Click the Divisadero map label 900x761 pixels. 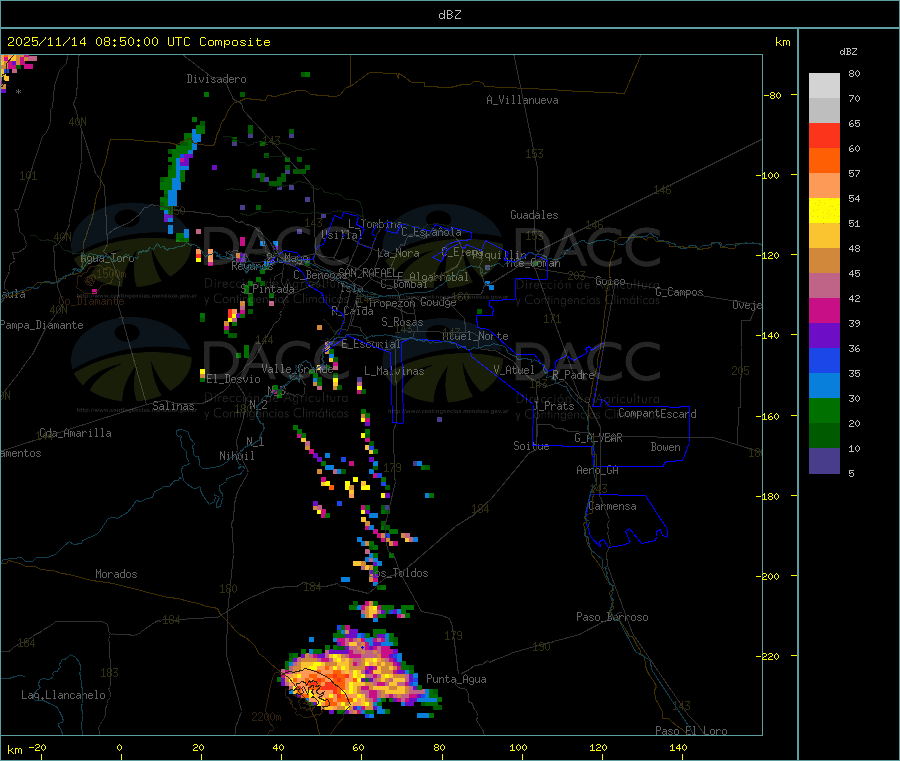216,79
